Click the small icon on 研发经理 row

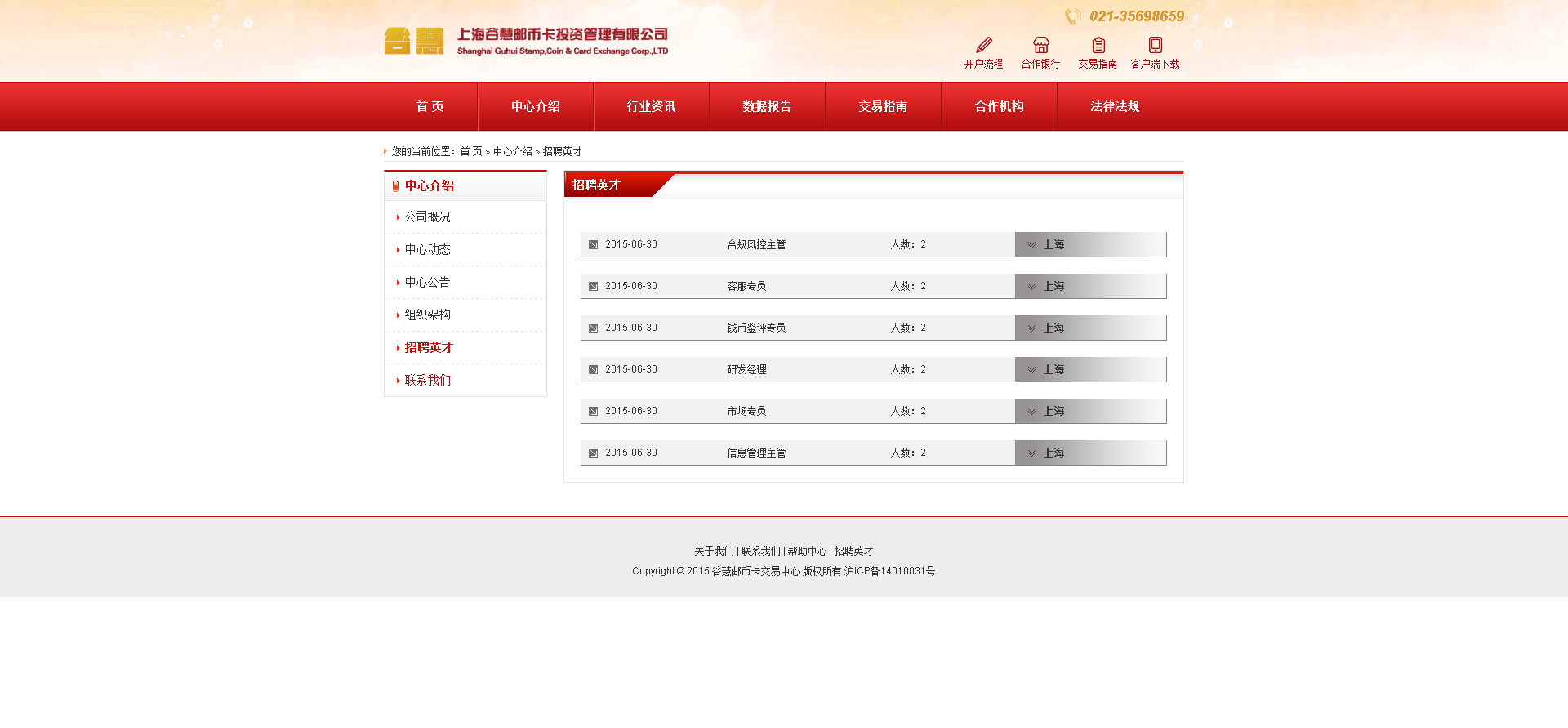tap(594, 370)
